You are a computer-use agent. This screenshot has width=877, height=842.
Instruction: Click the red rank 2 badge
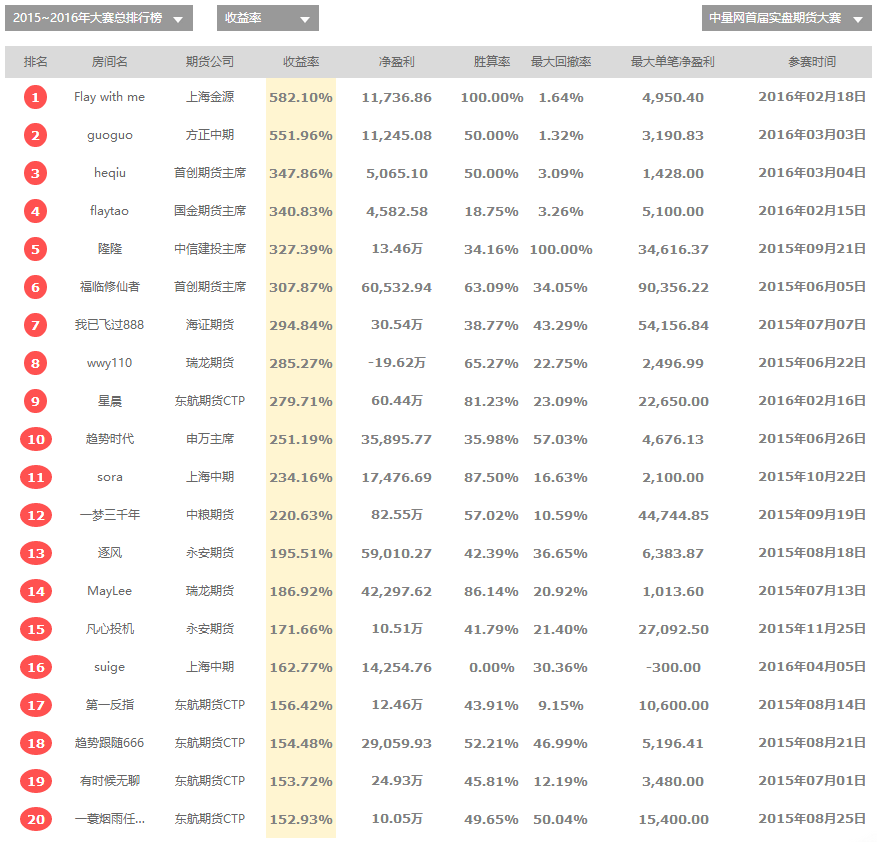point(35,135)
